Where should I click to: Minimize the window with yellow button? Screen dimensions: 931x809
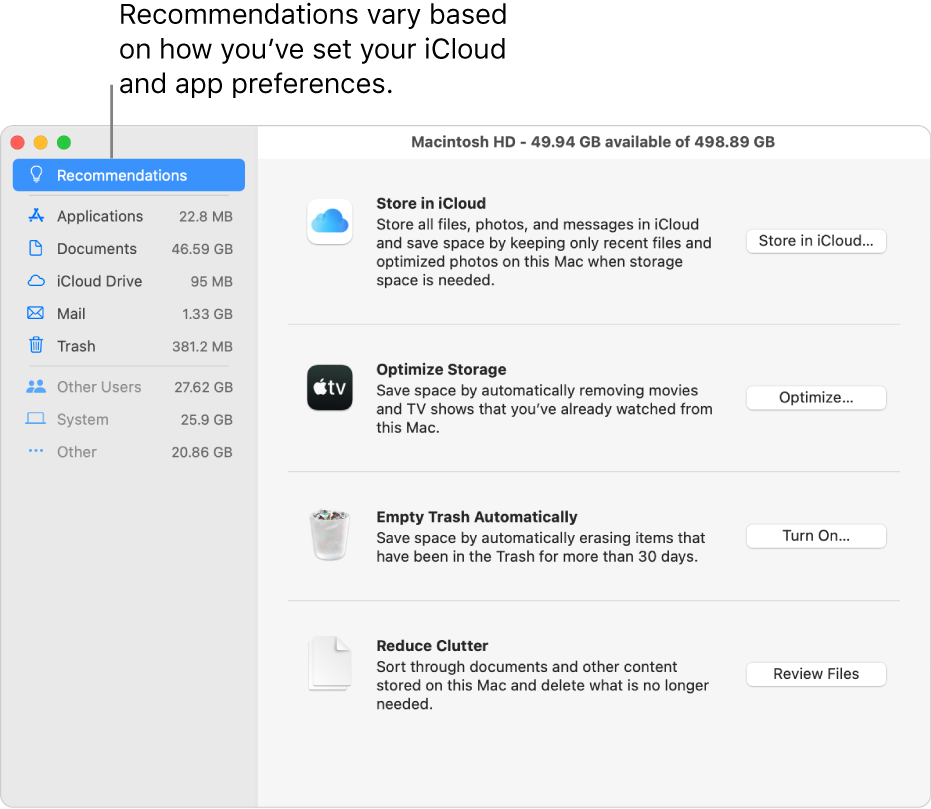point(40,142)
